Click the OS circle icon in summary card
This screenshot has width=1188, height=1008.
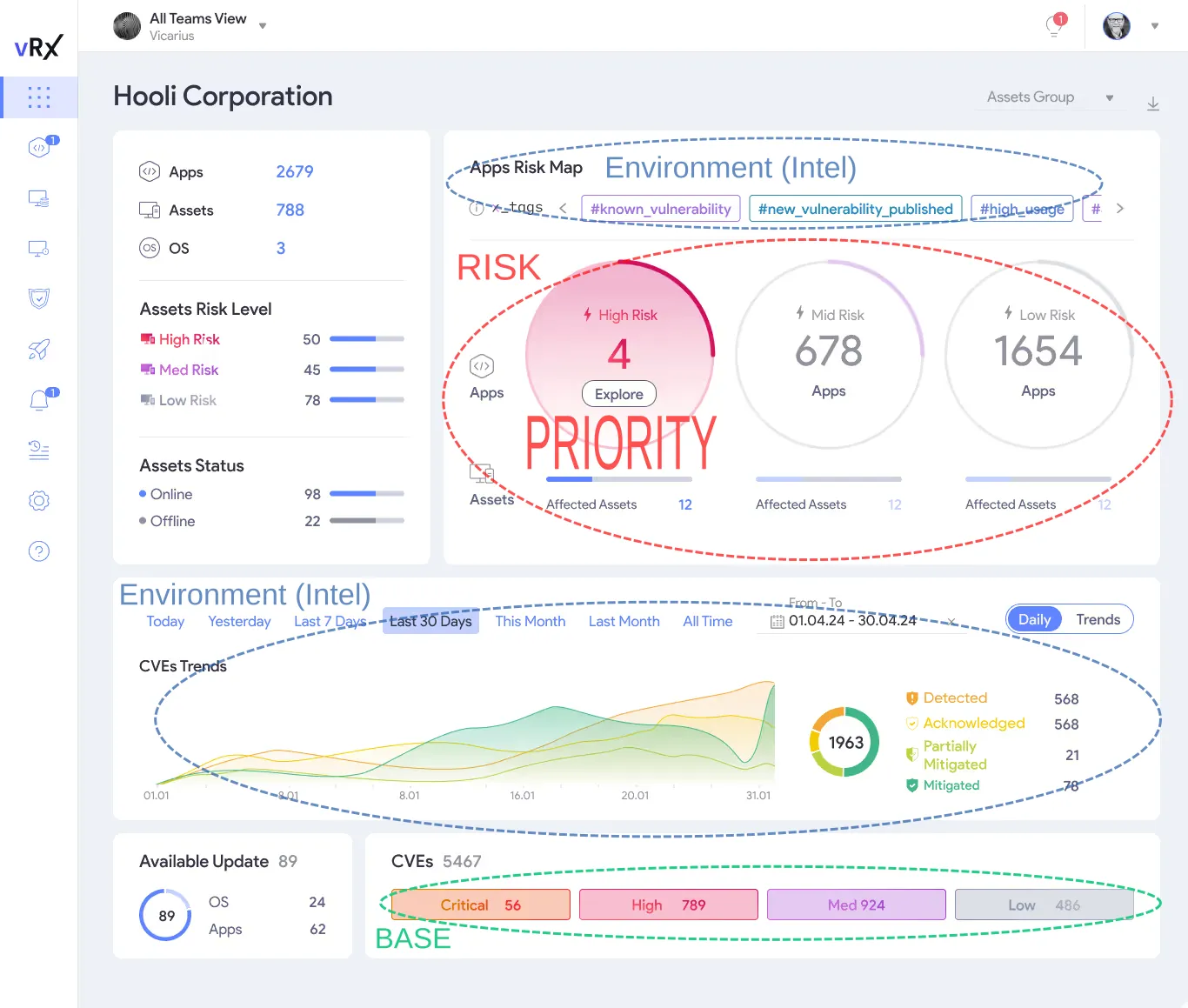(x=150, y=248)
